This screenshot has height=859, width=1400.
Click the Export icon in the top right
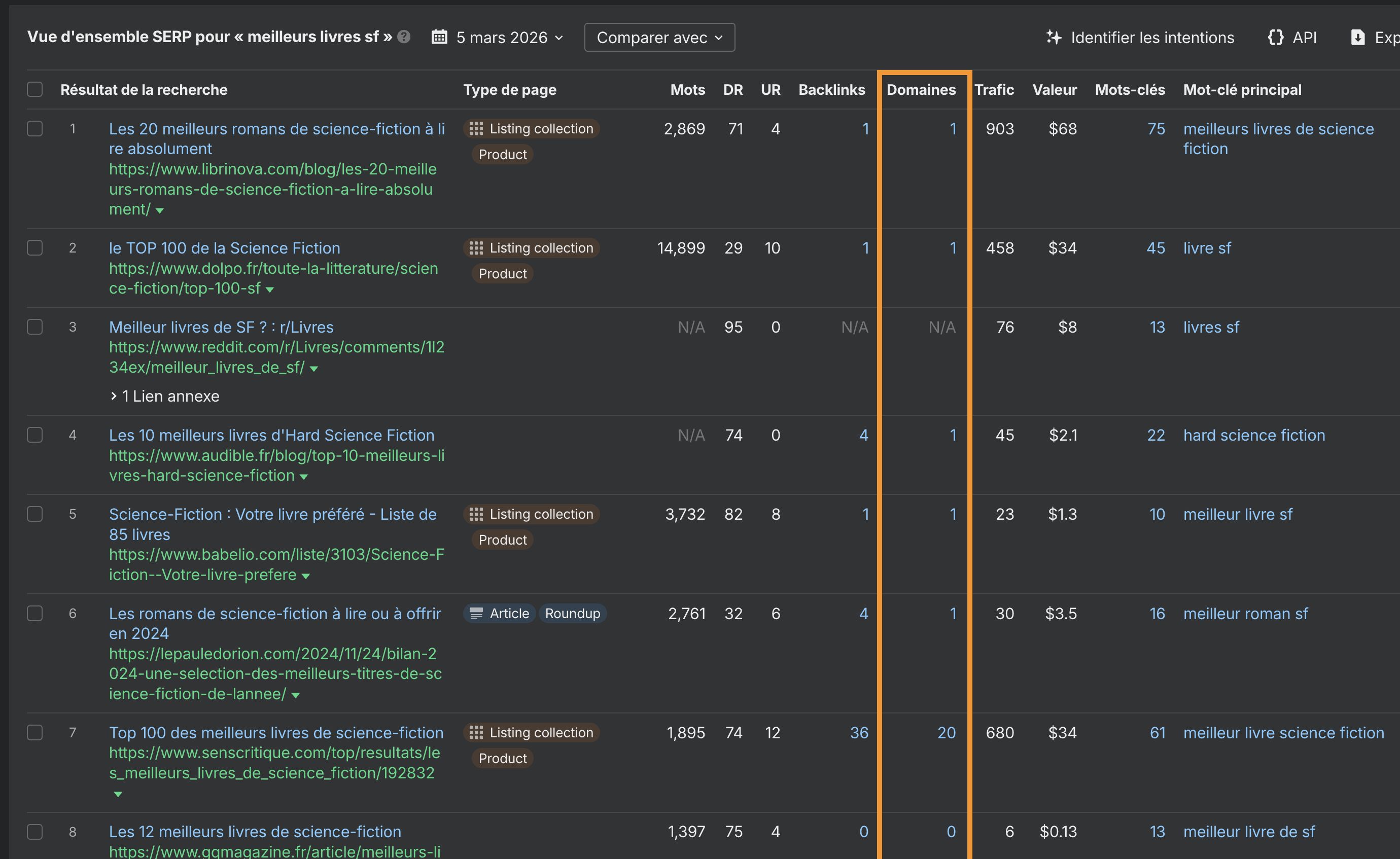(x=1358, y=37)
